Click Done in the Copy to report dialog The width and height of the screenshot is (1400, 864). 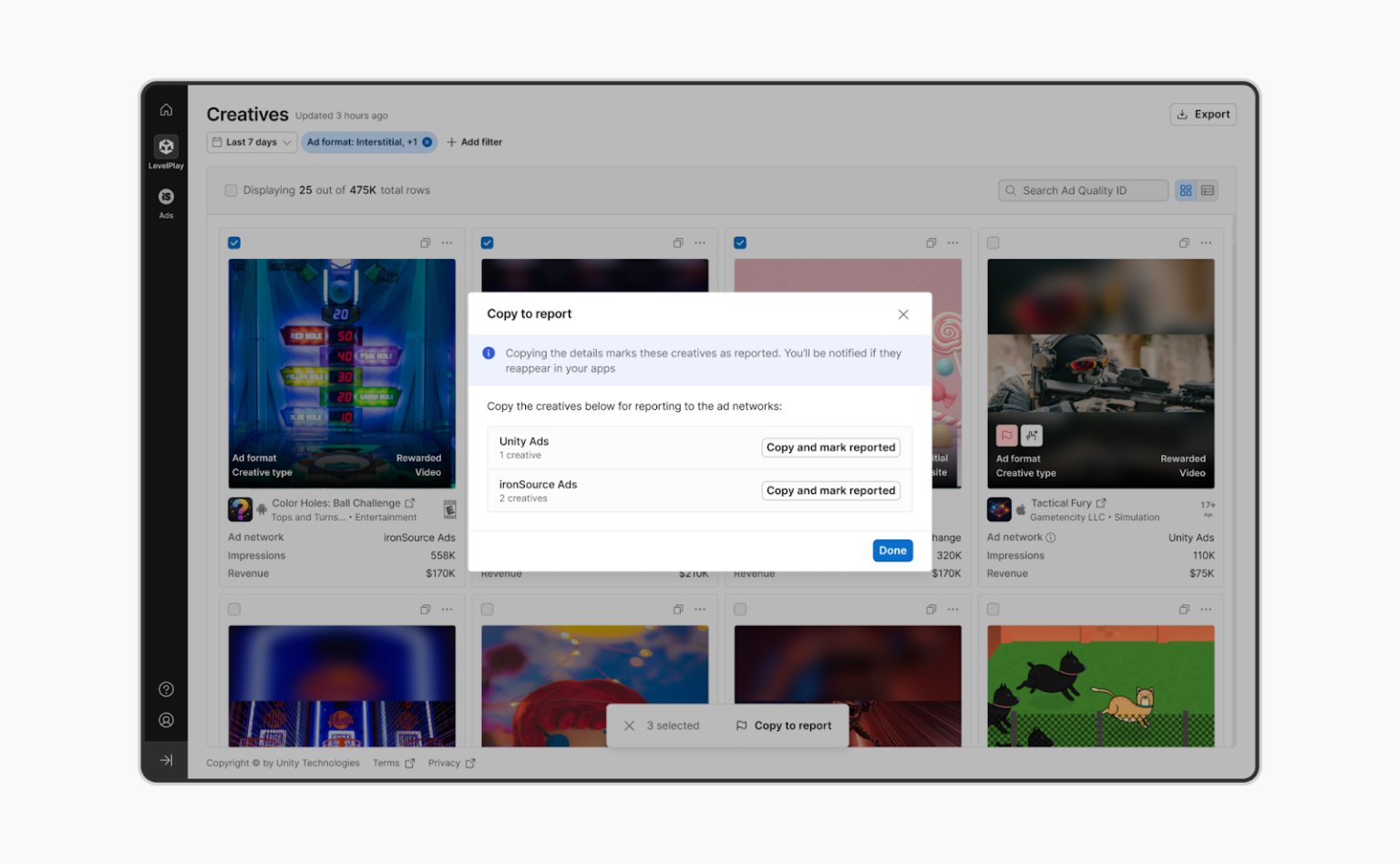(x=891, y=550)
